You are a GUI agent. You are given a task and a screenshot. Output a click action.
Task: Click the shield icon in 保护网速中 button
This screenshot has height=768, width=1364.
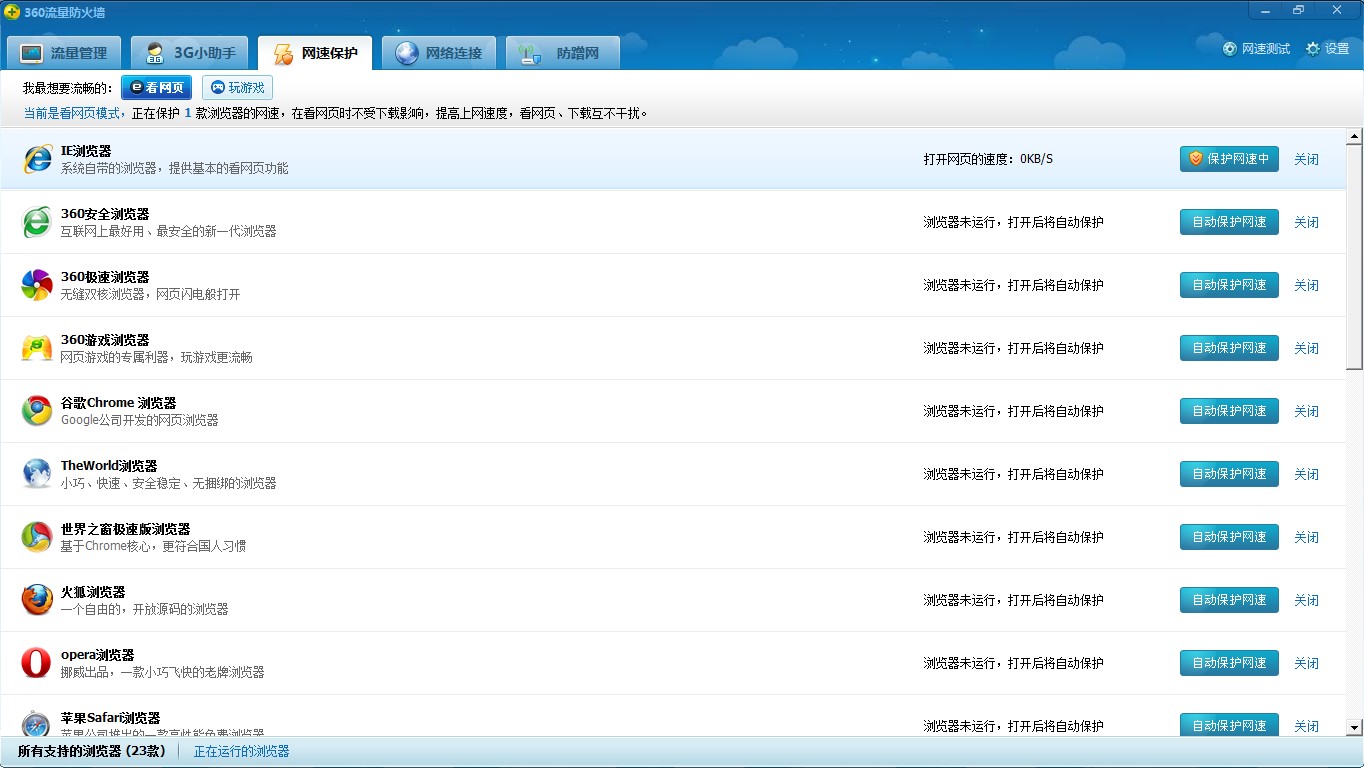tap(1195, 159)
